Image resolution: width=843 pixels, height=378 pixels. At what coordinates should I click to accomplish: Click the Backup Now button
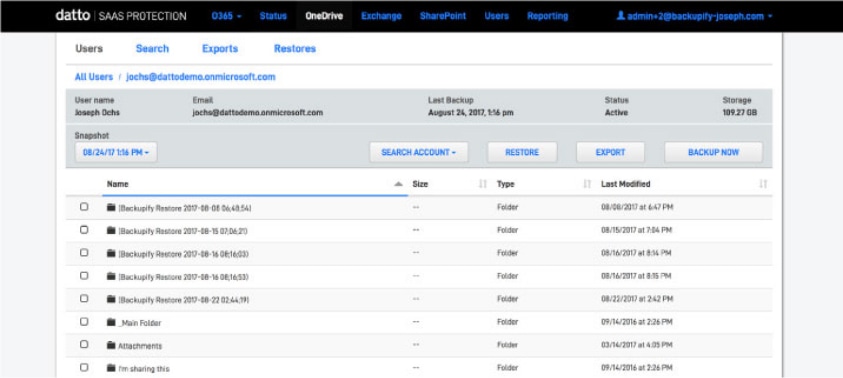click(713, 152)
